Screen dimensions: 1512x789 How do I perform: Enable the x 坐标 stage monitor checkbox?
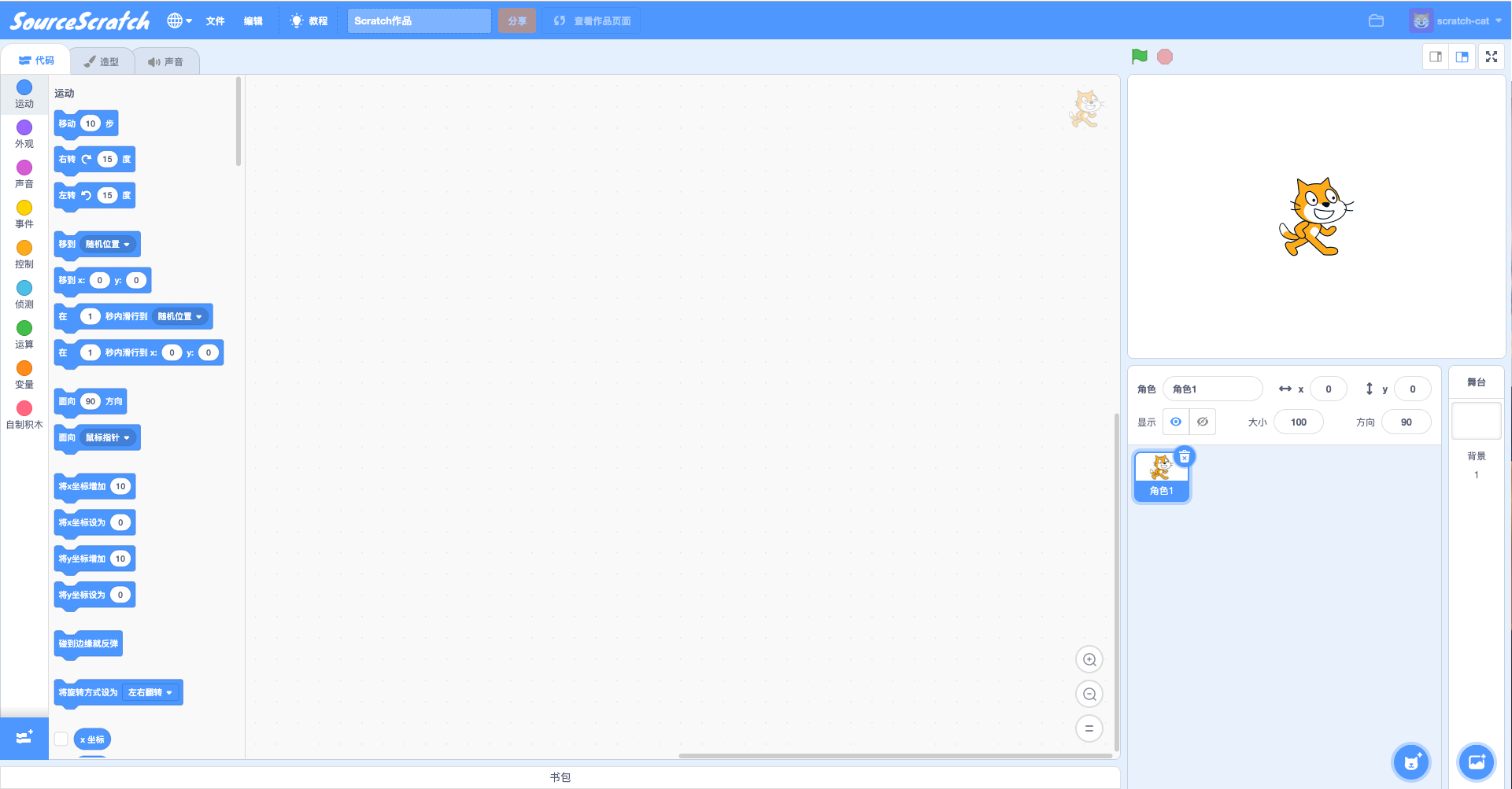point(61,739)
